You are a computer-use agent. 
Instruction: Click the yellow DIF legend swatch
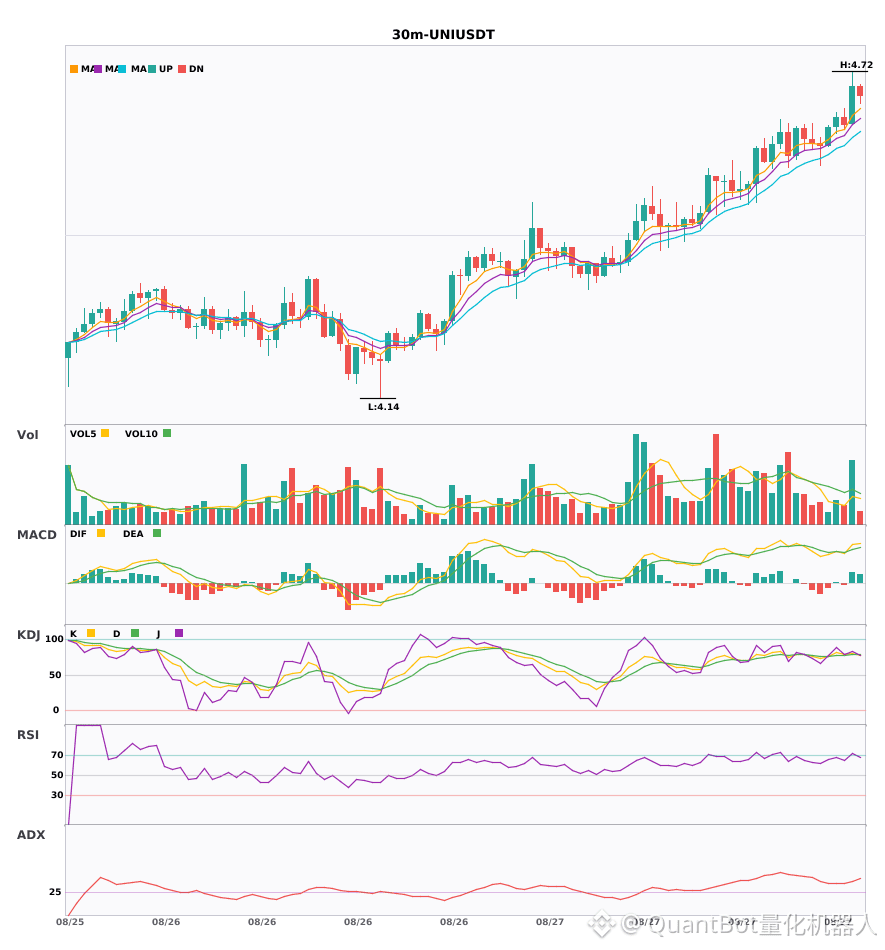101,533
